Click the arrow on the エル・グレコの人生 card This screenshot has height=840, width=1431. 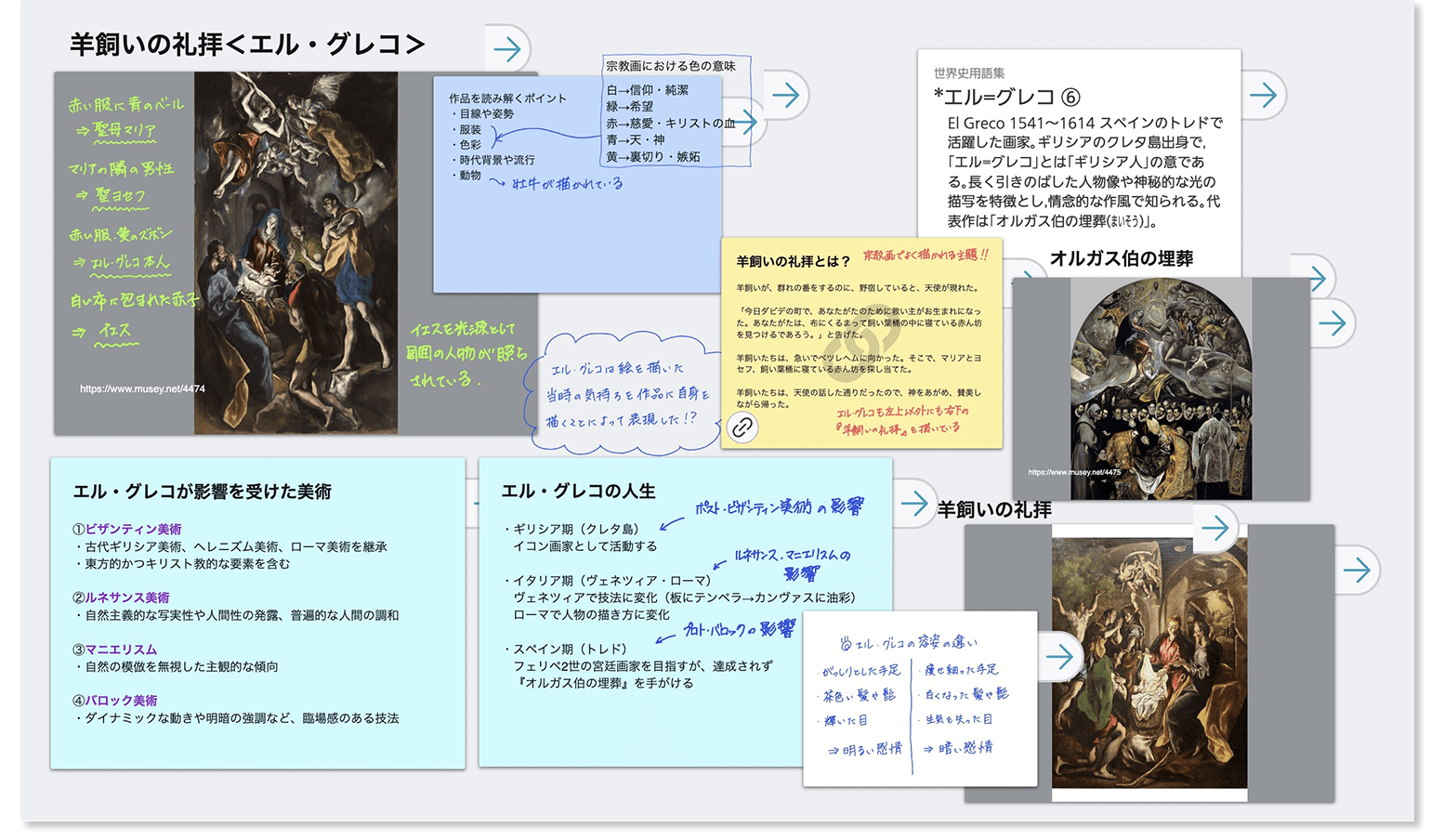914,504
